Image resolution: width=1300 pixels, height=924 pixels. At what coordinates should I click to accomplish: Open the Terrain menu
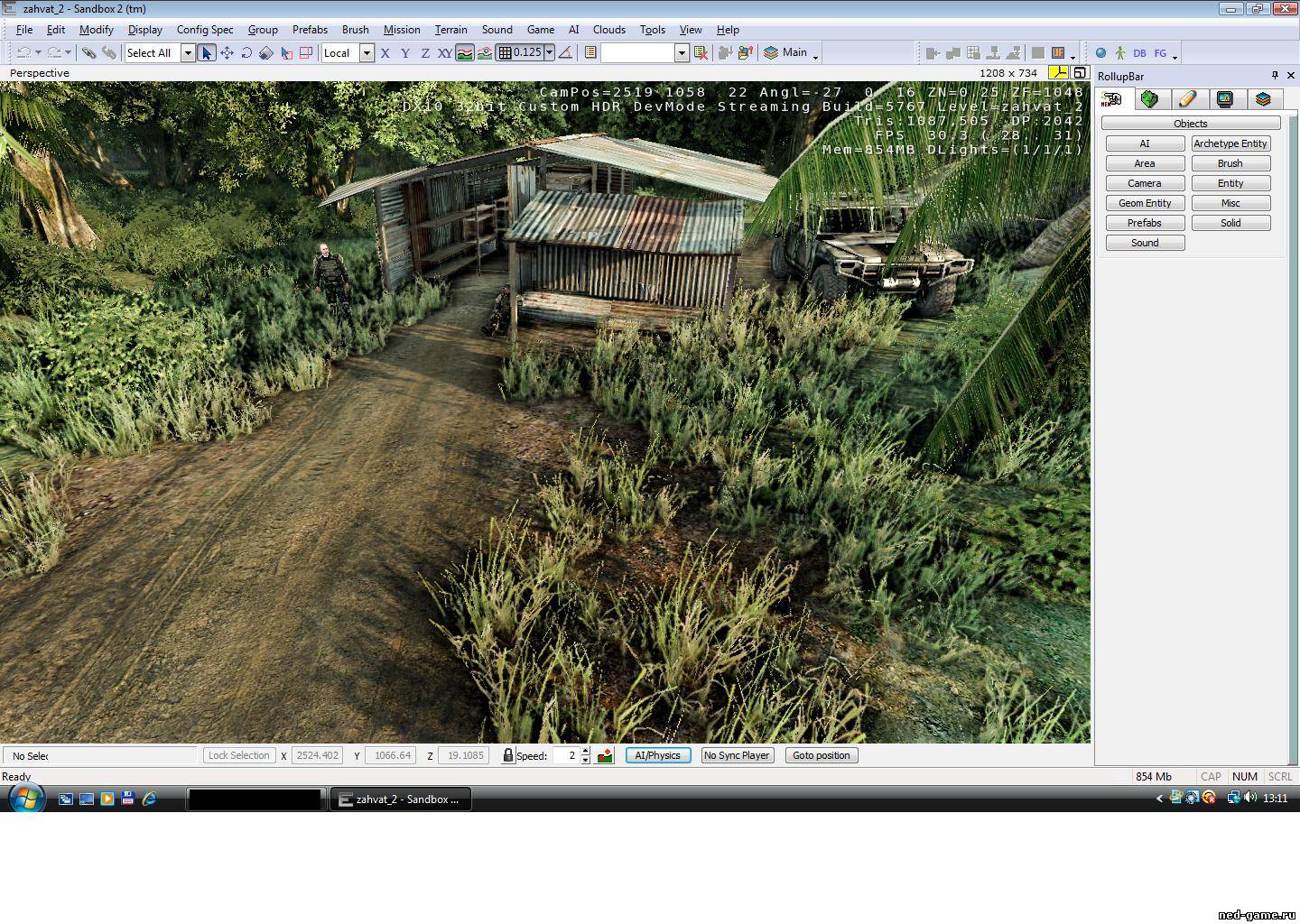click(450, 30)
